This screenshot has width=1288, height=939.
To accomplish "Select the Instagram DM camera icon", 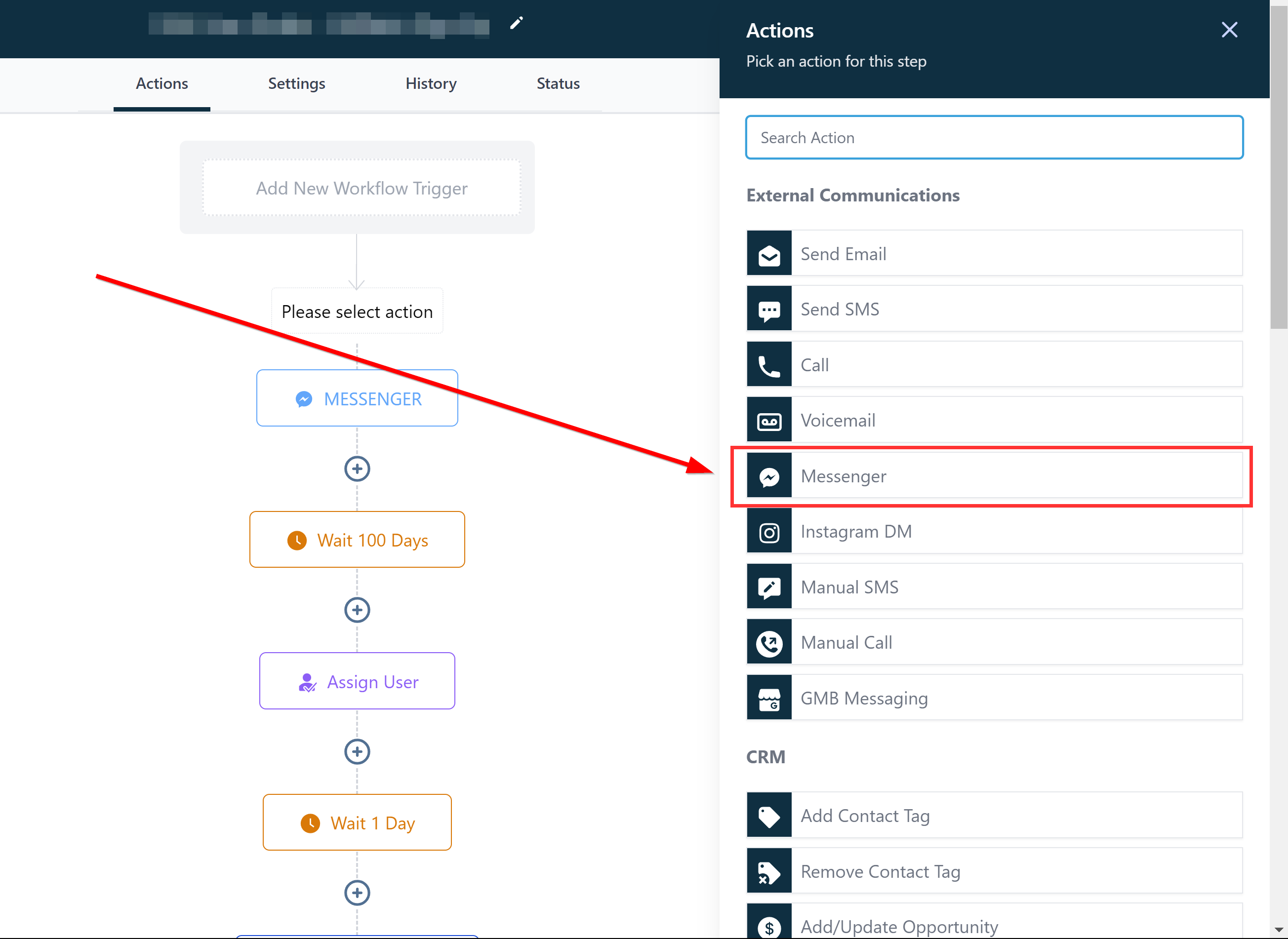I will pos(769,532).
